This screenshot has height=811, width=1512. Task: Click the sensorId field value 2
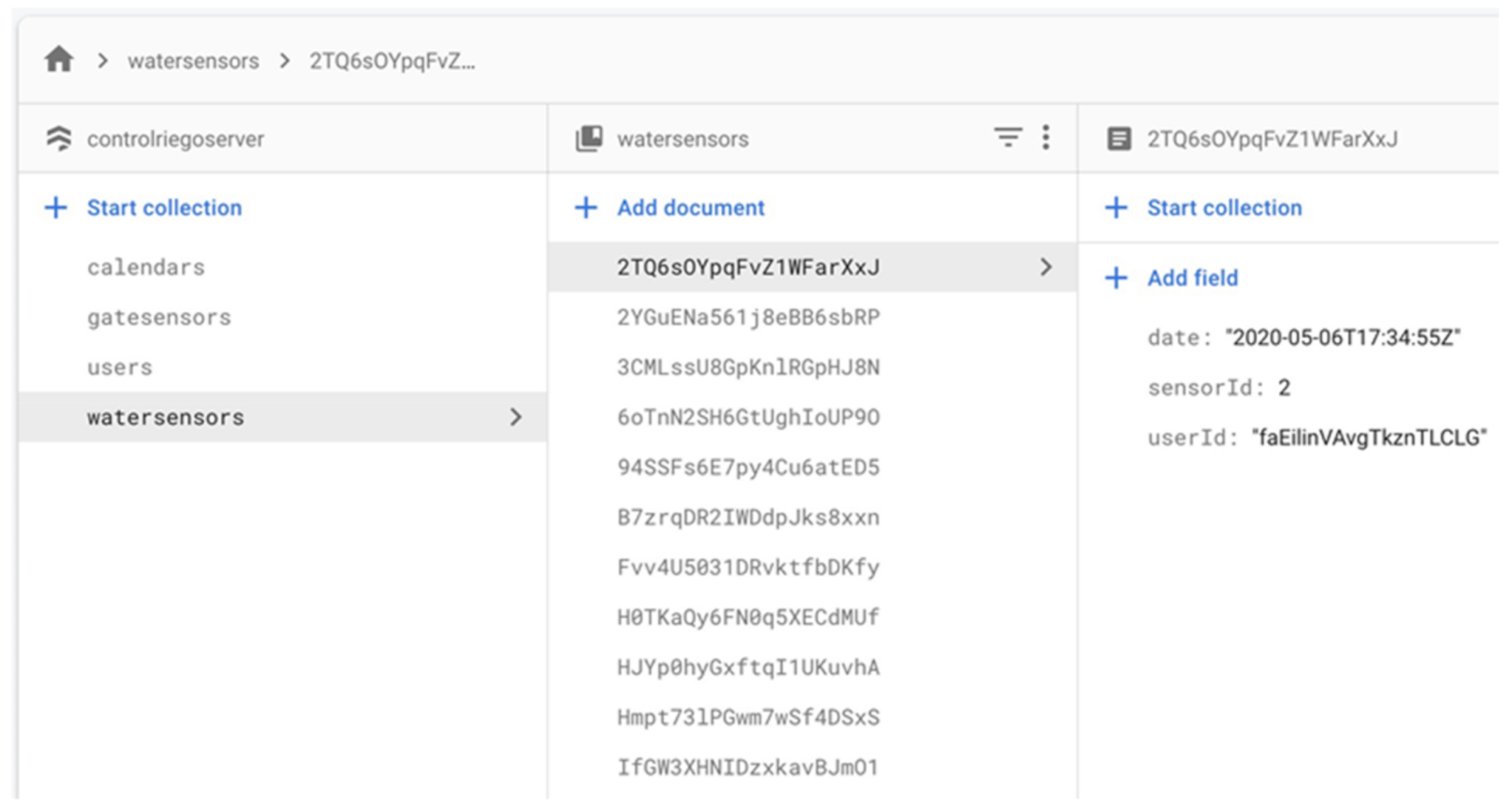point(1284,388)
